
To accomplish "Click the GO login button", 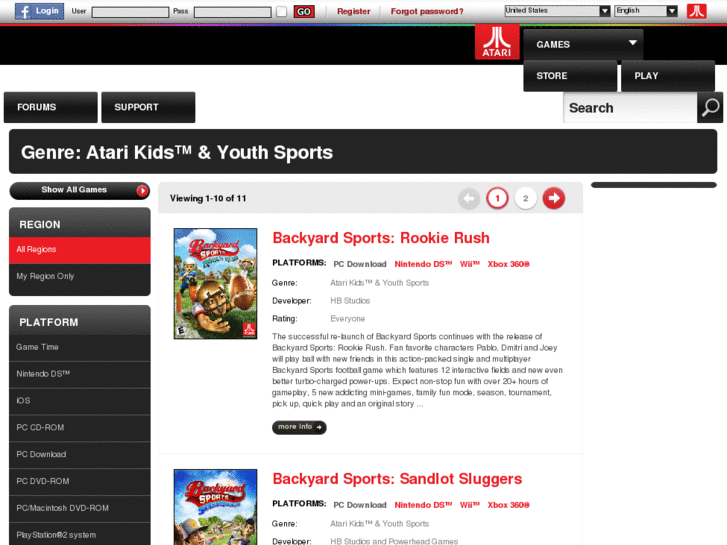I will click(304, 12).
